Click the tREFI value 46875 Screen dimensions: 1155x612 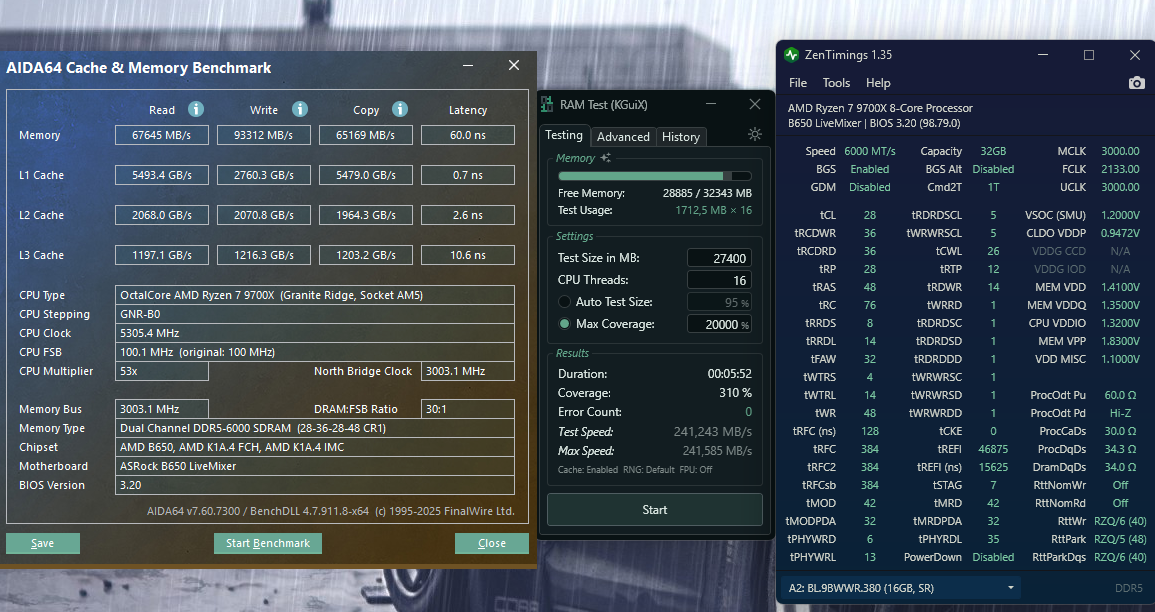pyautogui.click(x=993, y=449)
